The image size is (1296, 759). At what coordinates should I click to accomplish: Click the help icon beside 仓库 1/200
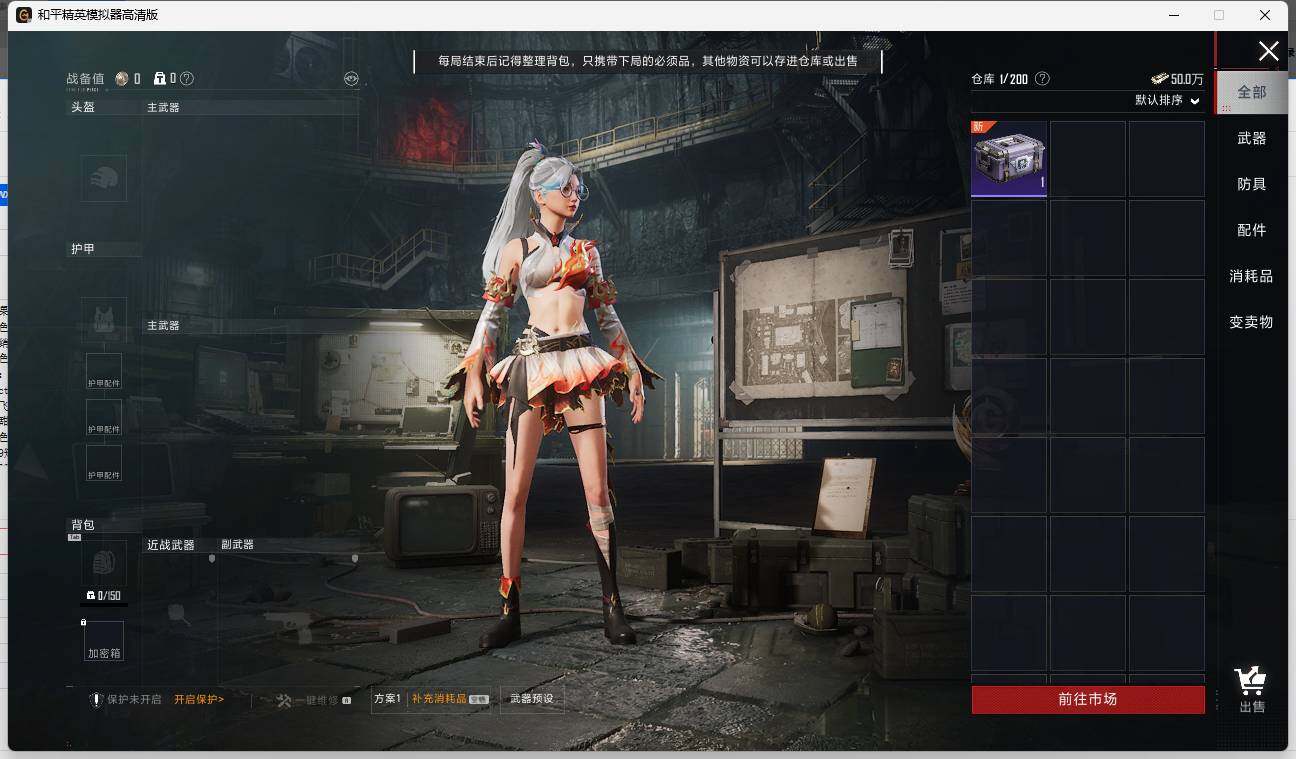coord(1042,78)
